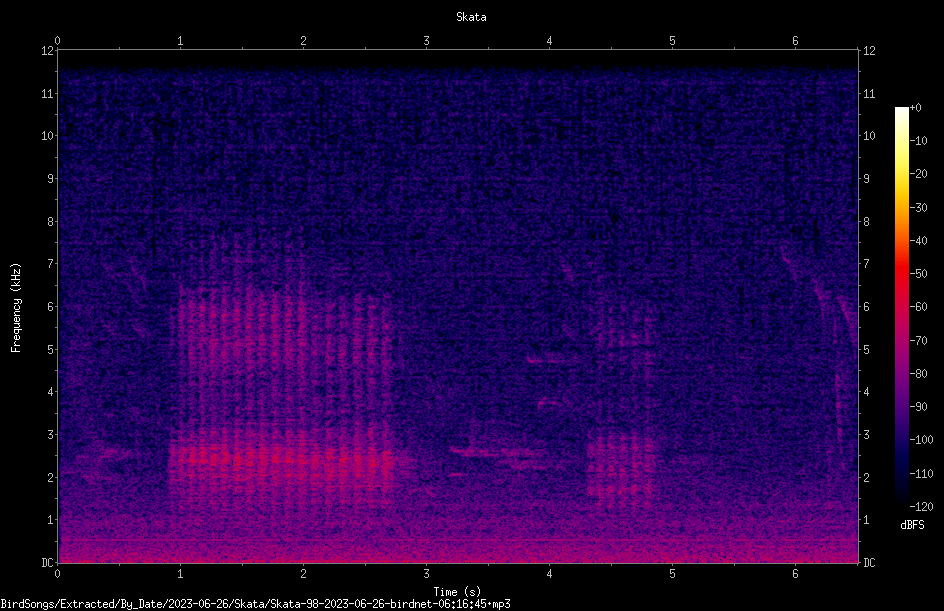Click the "DC" label on the left frequency axis

47,563
